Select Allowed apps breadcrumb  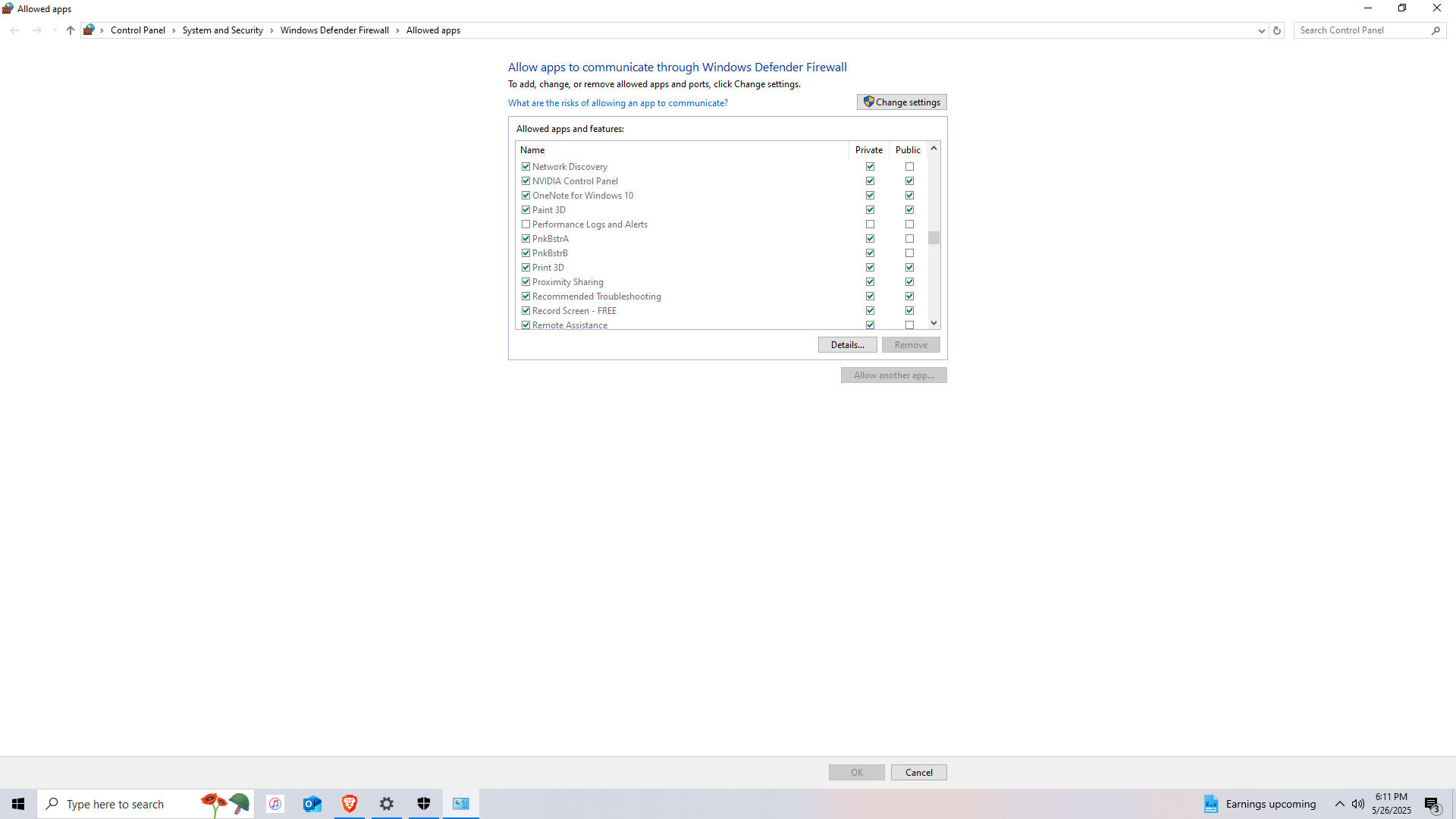(433, 30)
